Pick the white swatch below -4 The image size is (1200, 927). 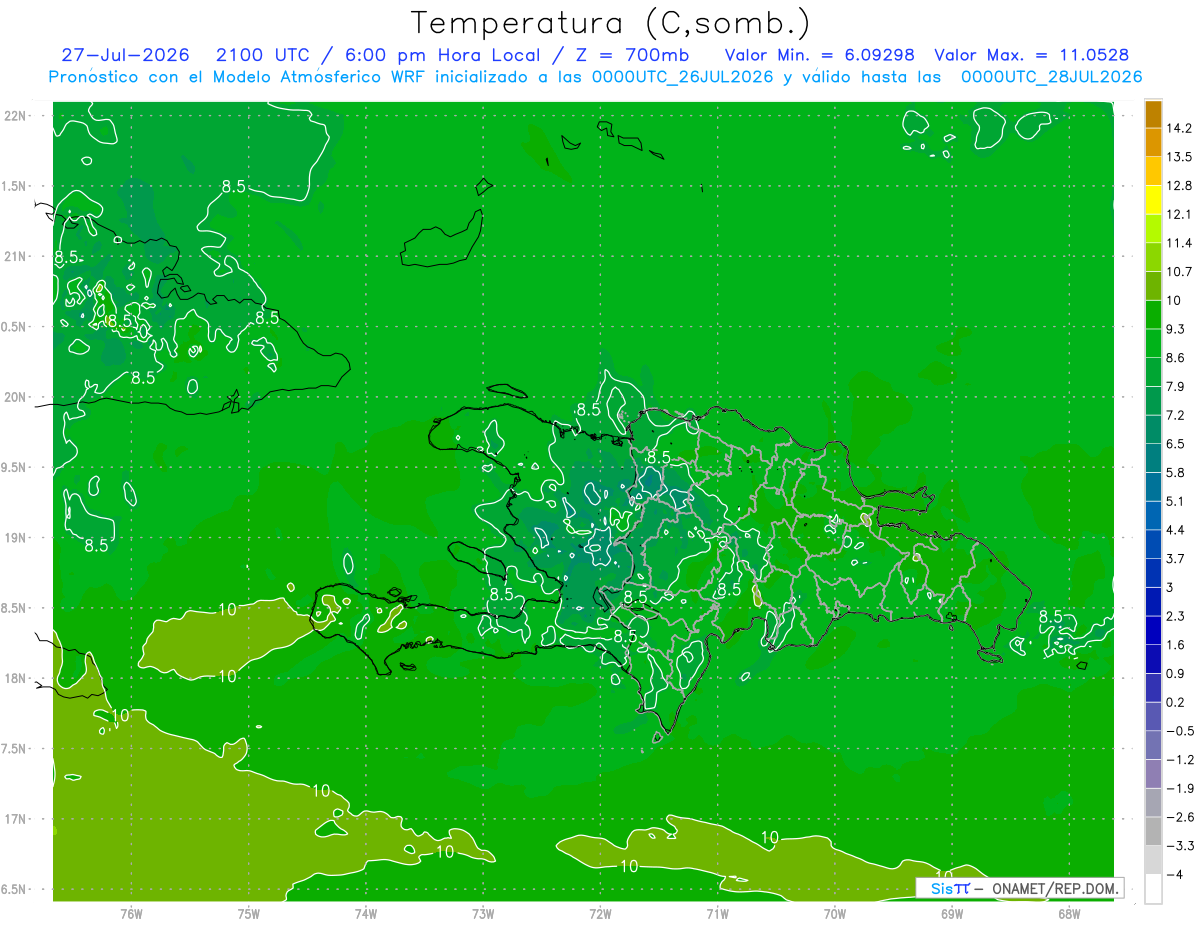tap(1153, 889)
